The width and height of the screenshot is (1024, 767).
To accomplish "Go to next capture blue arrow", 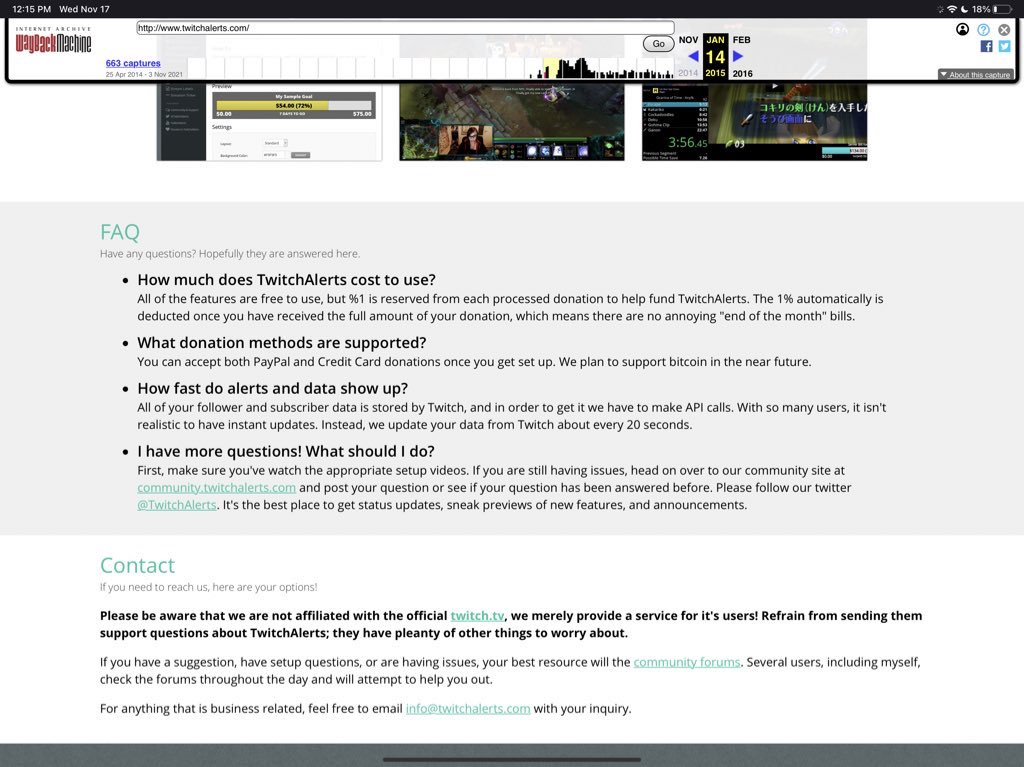I will click(x=738, y=56).
